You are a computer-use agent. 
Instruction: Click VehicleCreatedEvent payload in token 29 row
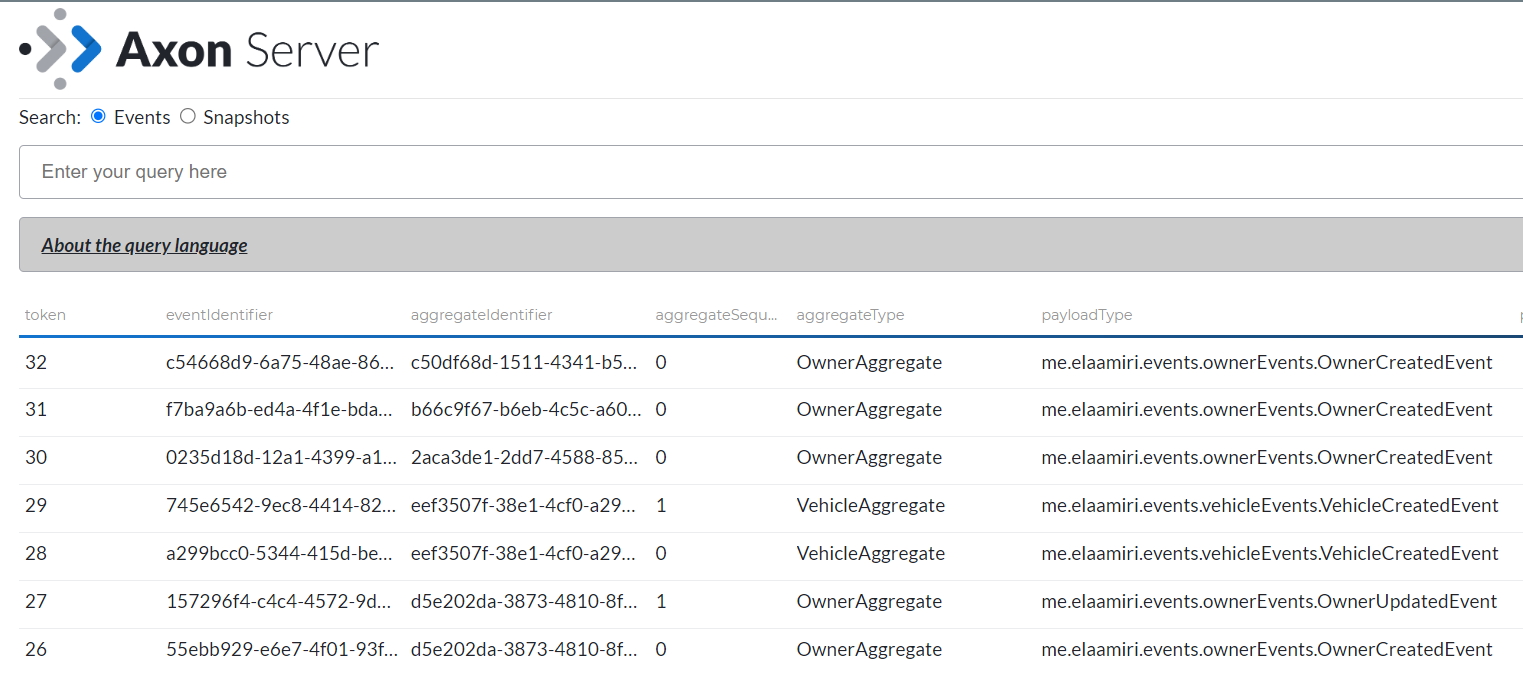[x=1270, y=506]
